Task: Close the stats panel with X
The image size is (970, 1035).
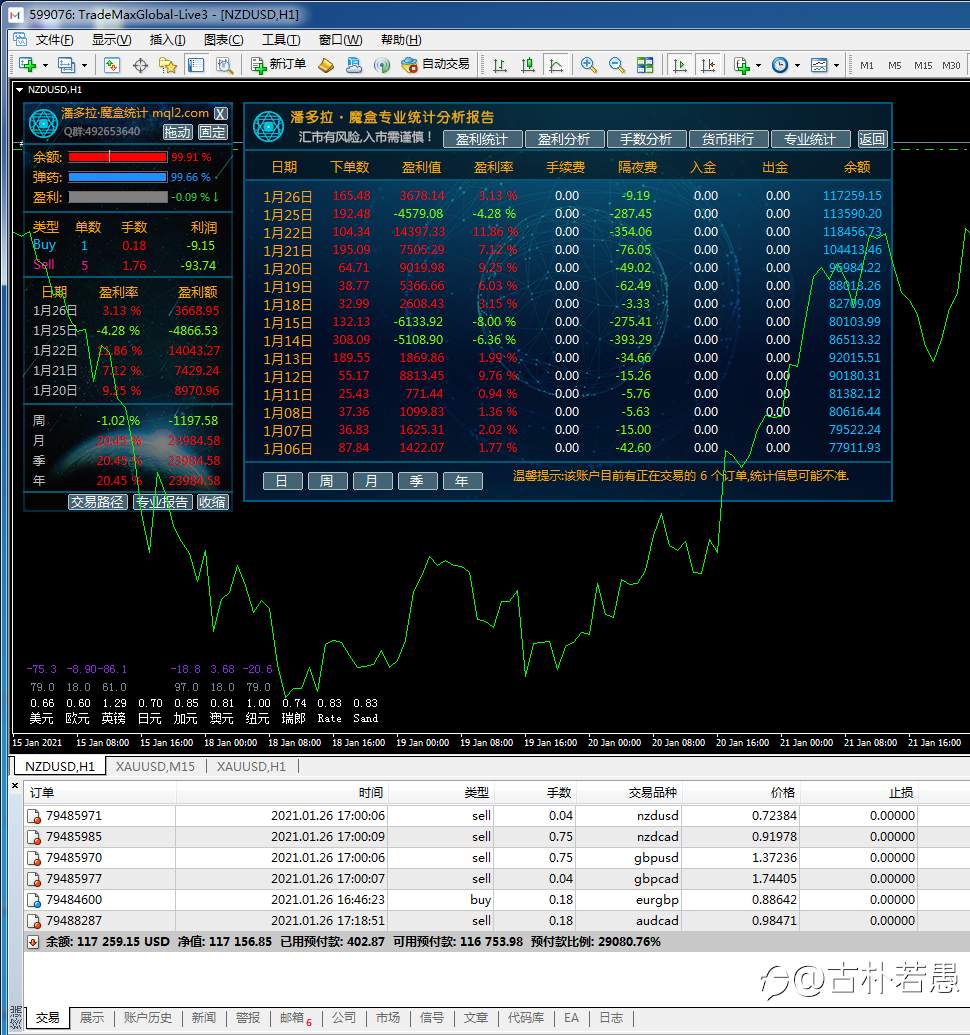Action: [221, 114]
